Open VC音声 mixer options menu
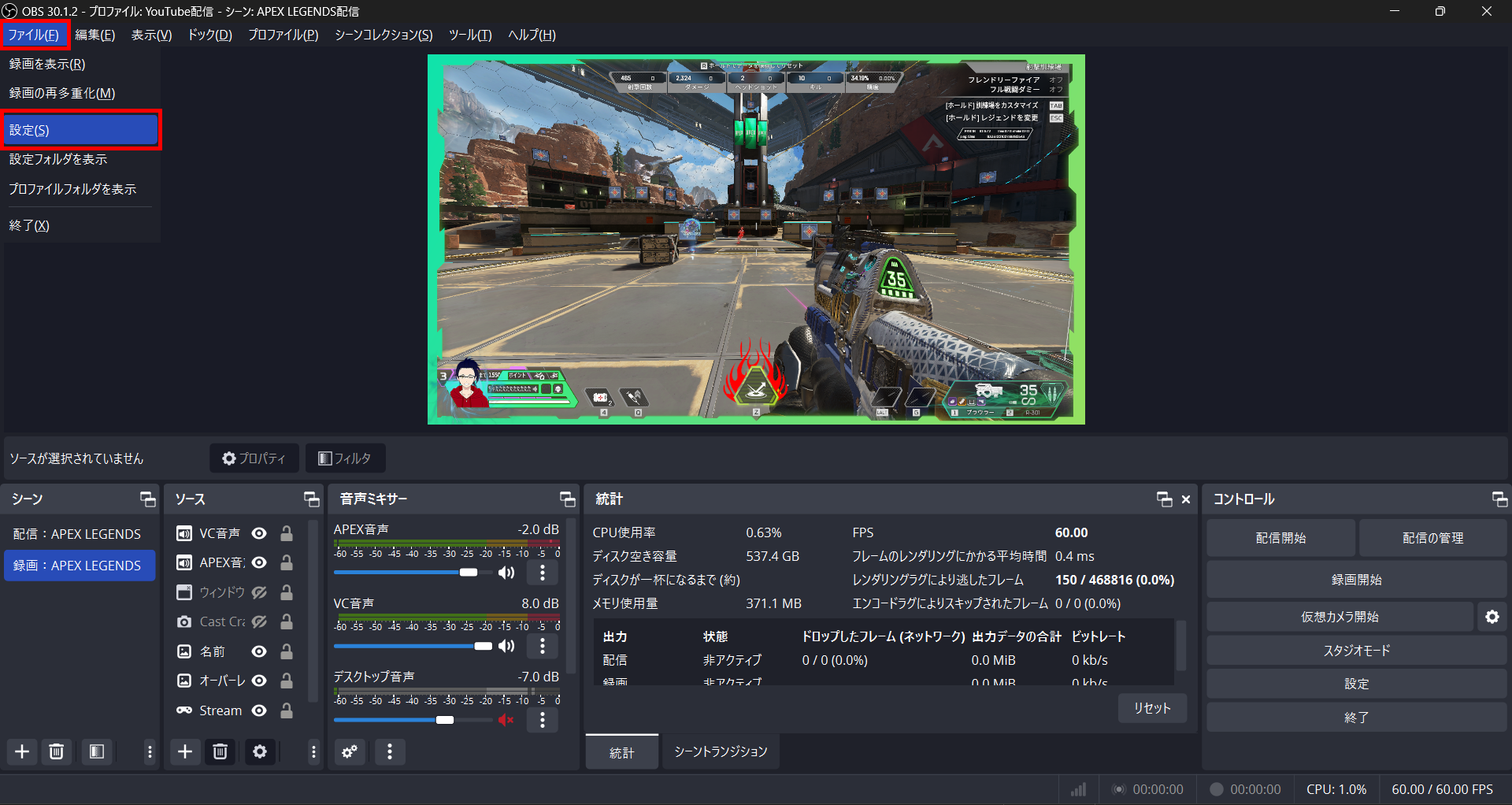Screen dimensions: 1512x805 (x=543, y=646)
